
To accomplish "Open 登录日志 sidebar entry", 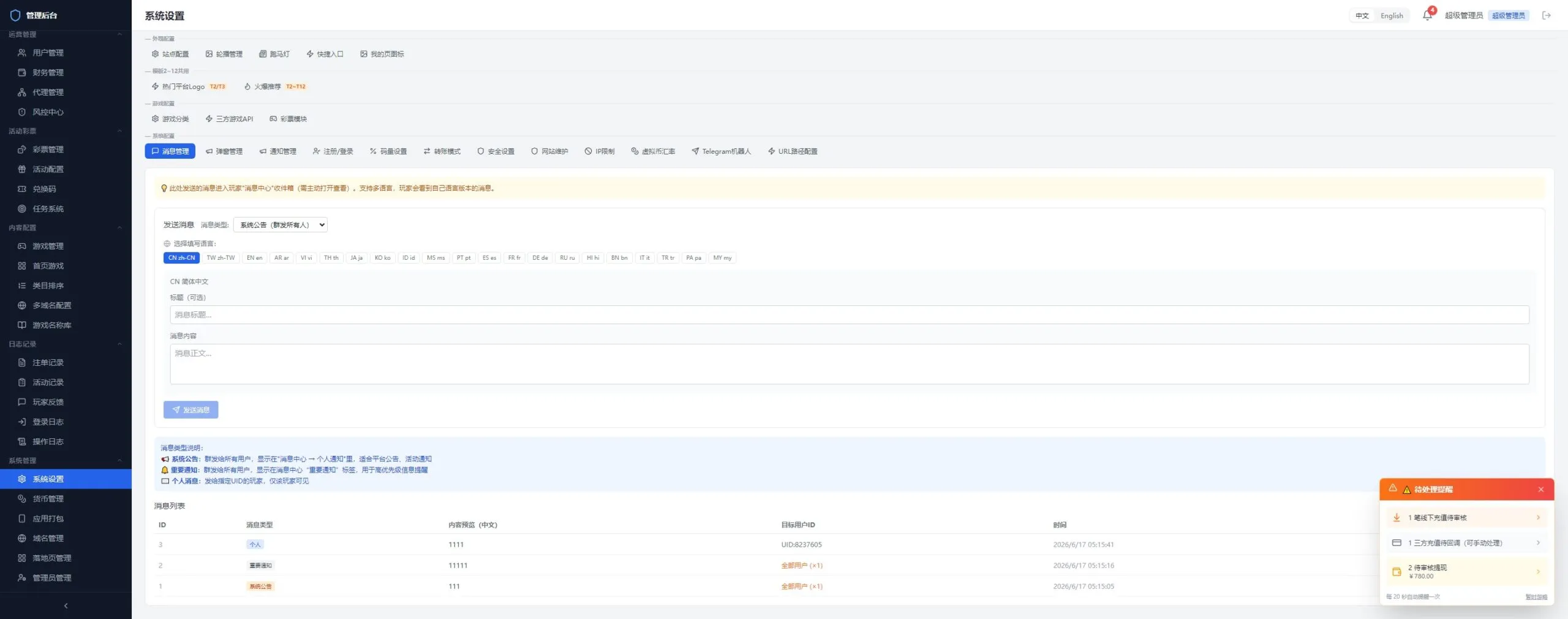I will 66,422.
